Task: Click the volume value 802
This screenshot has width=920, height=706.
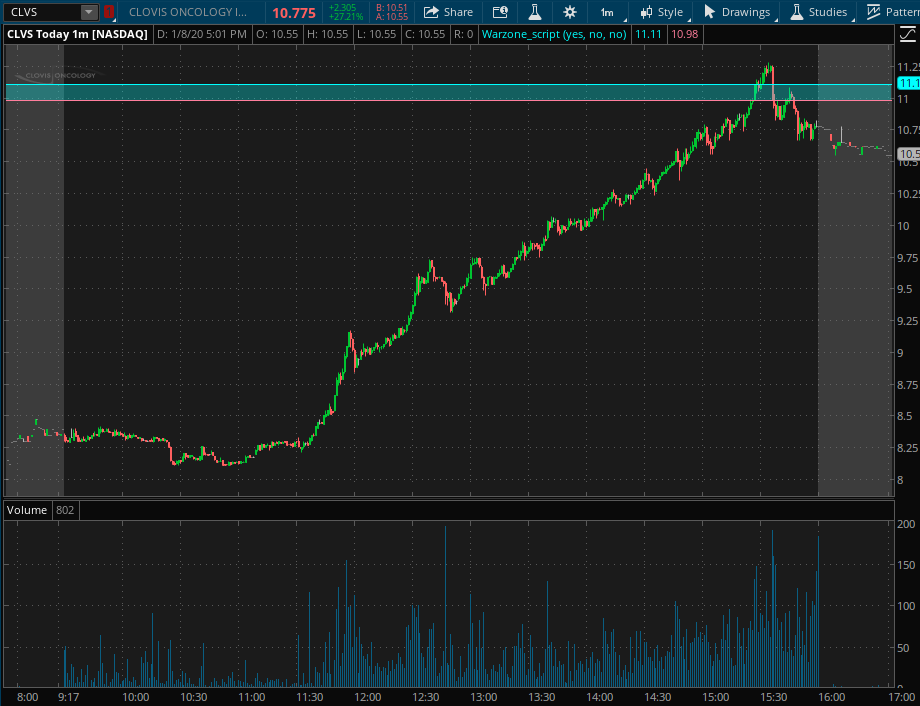Action: (x=65, y=510)
